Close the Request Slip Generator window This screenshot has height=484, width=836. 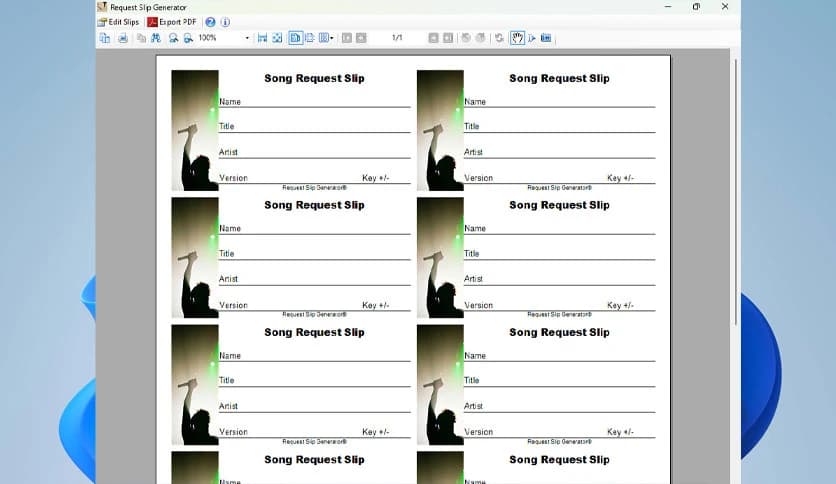pos(725,7)
